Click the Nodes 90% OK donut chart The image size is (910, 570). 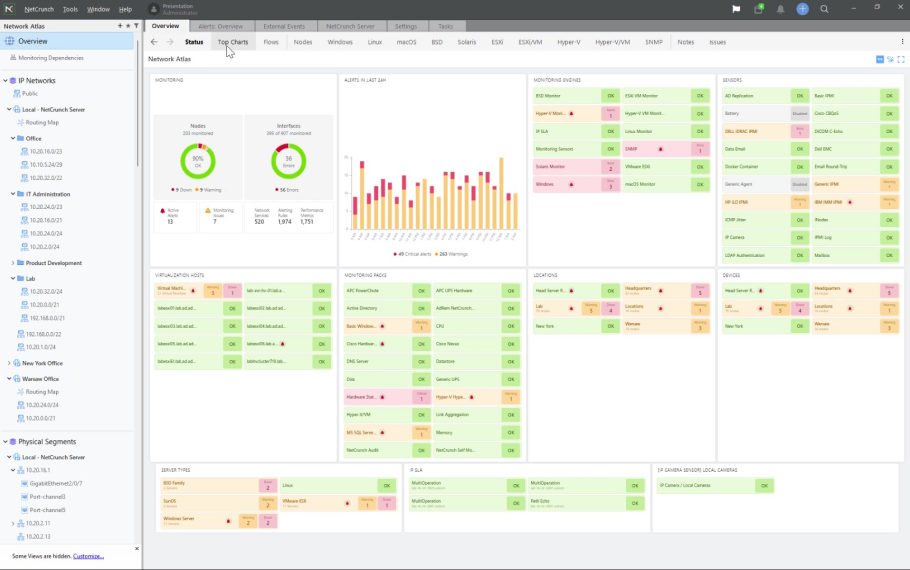point(198,161)
